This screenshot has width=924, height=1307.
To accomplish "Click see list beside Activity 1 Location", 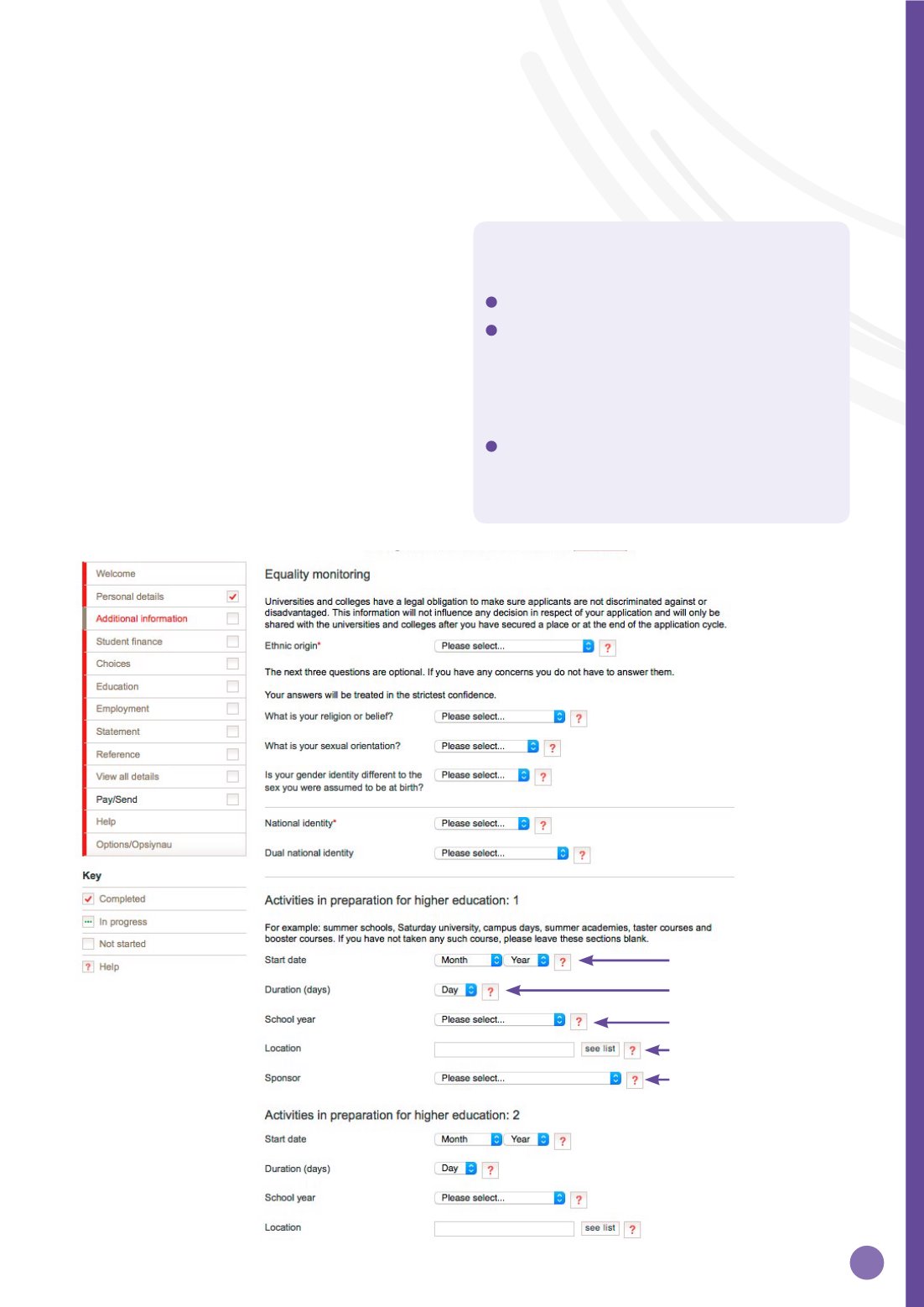I will tap(600, 1049).
